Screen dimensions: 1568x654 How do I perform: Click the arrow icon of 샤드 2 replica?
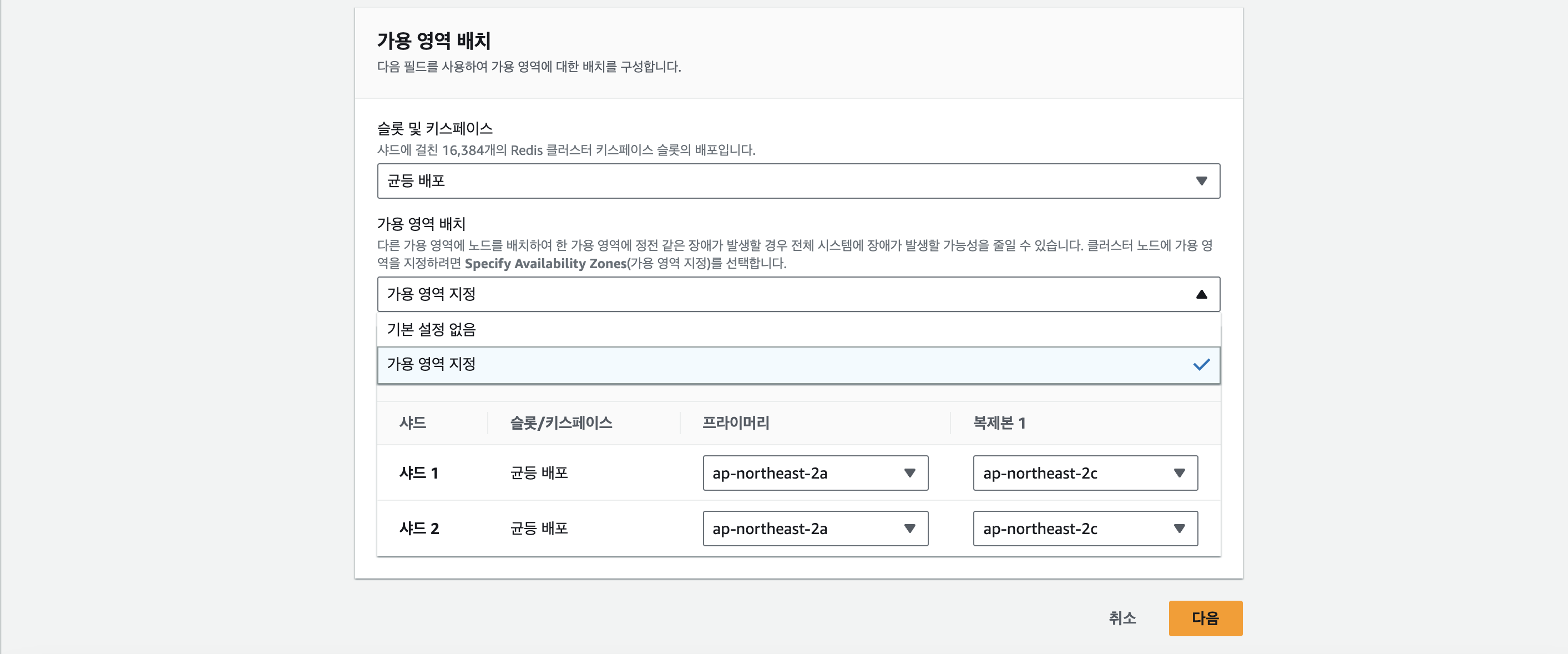pos(1179,529)
